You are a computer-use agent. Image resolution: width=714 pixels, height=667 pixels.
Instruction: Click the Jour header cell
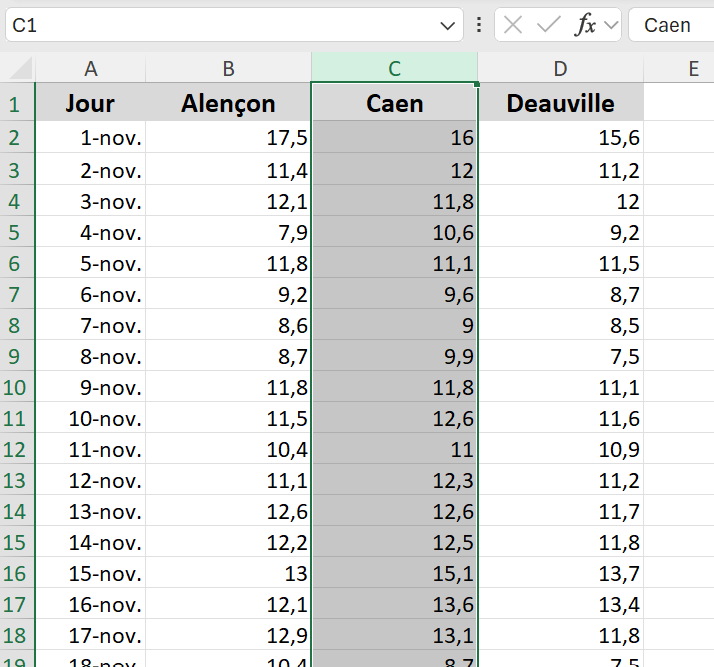[91, 104]
